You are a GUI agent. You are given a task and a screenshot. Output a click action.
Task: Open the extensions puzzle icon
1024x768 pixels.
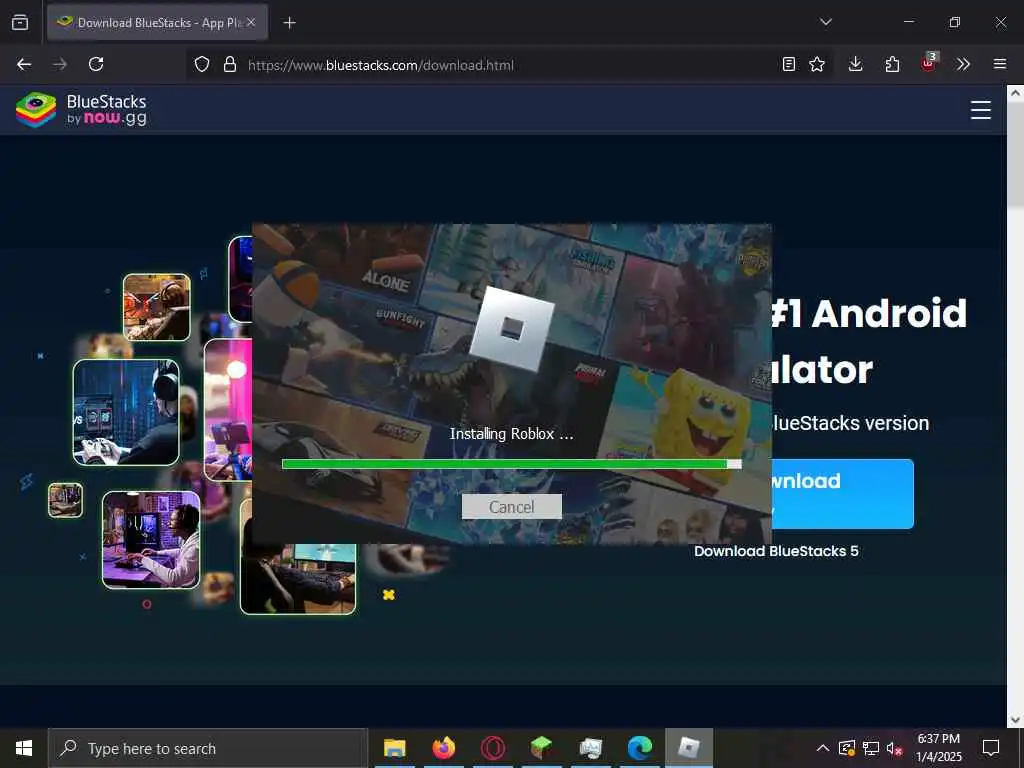[x=892, y=64]
